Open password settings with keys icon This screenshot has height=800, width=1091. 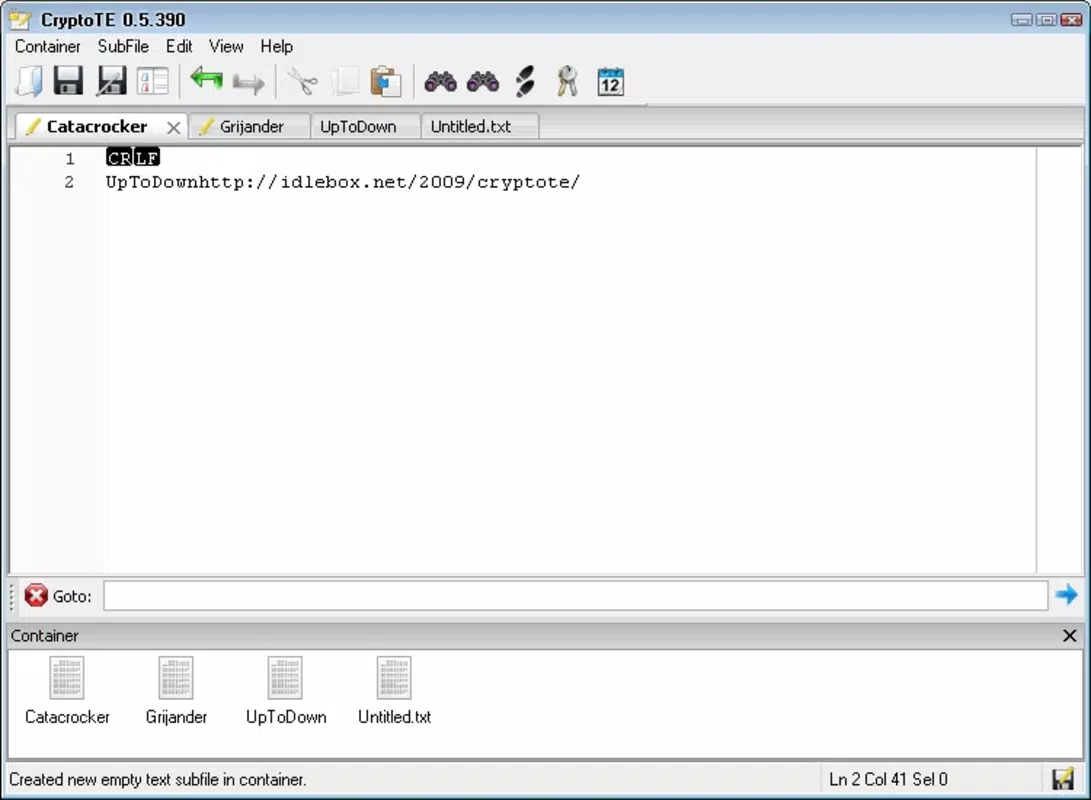point(568,81)
